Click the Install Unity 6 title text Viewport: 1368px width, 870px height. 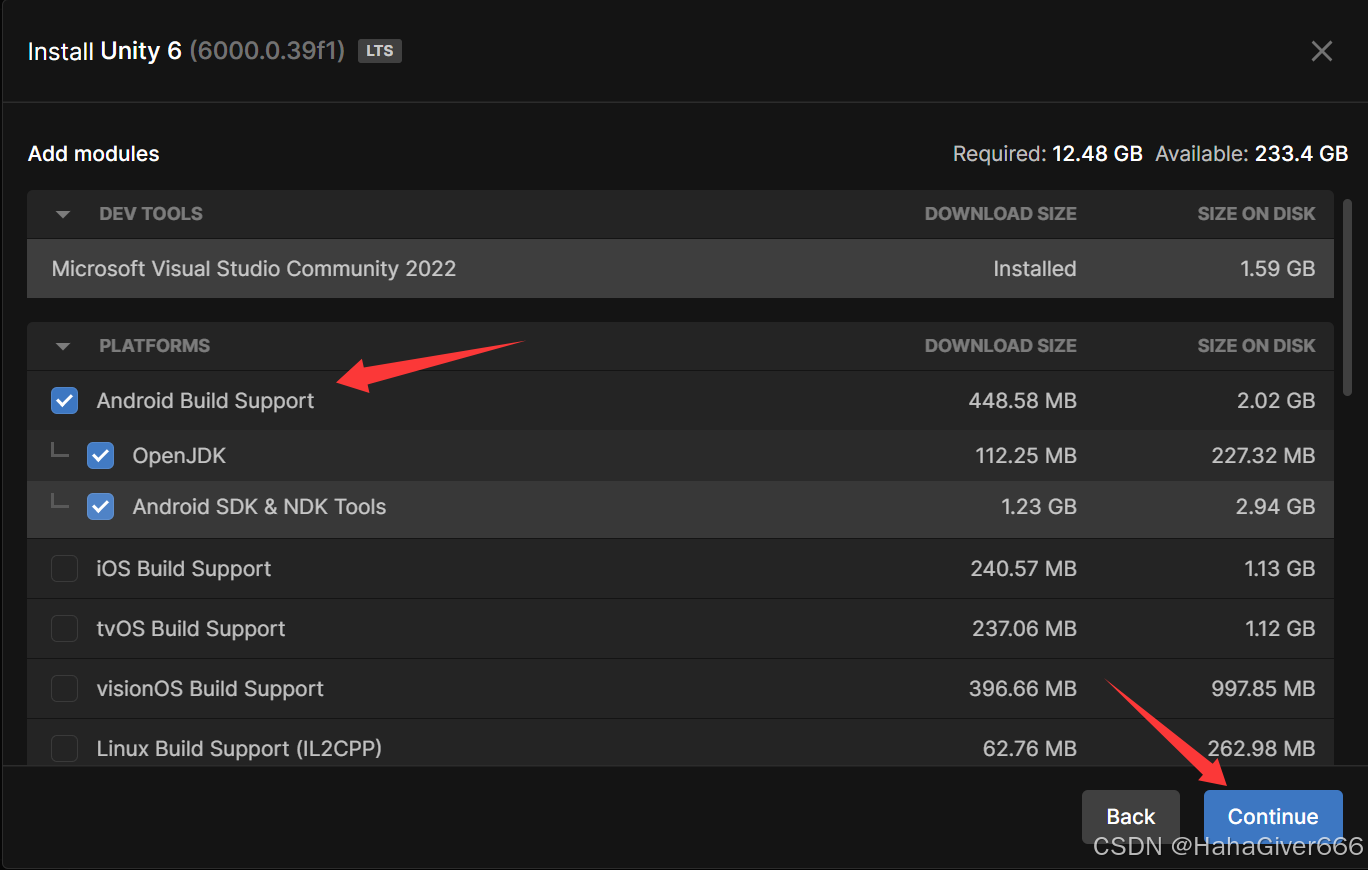(105, 51)
